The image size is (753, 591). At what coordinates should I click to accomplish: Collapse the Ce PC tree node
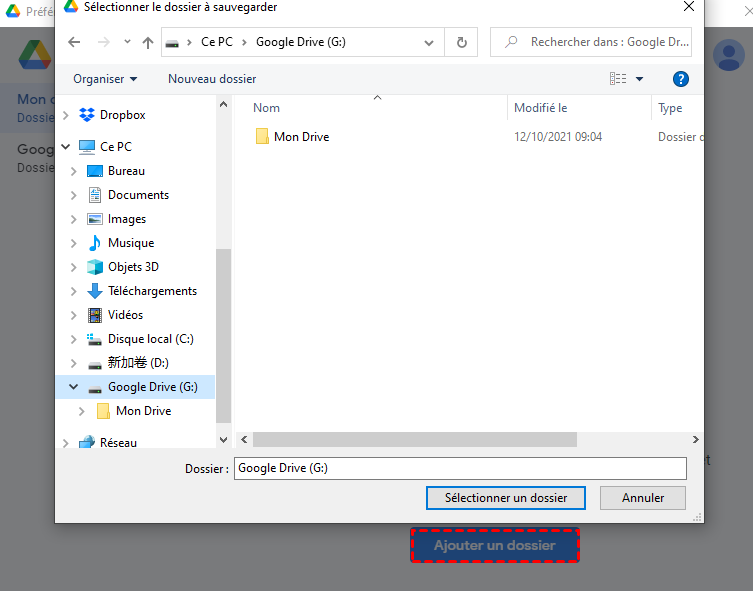(66, 146)
